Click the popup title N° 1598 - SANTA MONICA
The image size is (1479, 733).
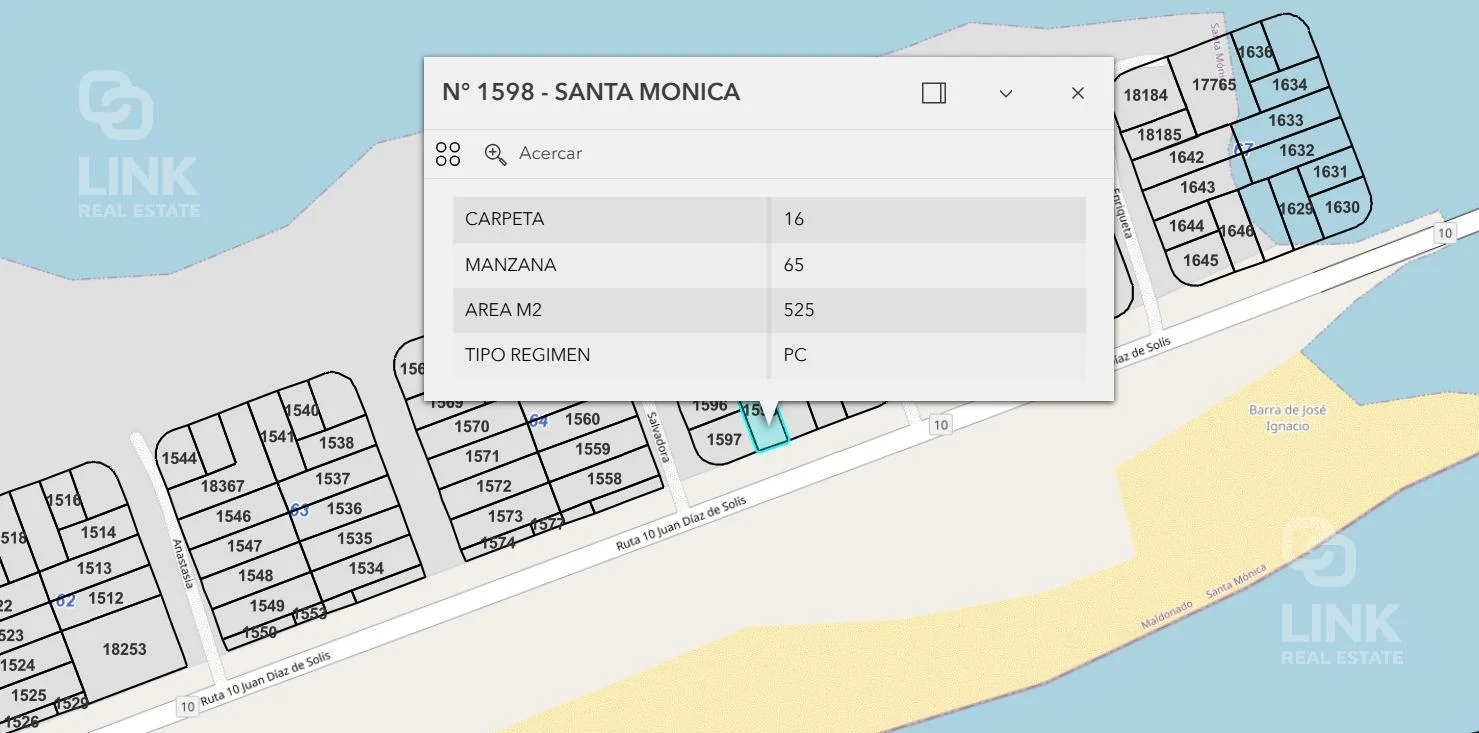point(591,92)
